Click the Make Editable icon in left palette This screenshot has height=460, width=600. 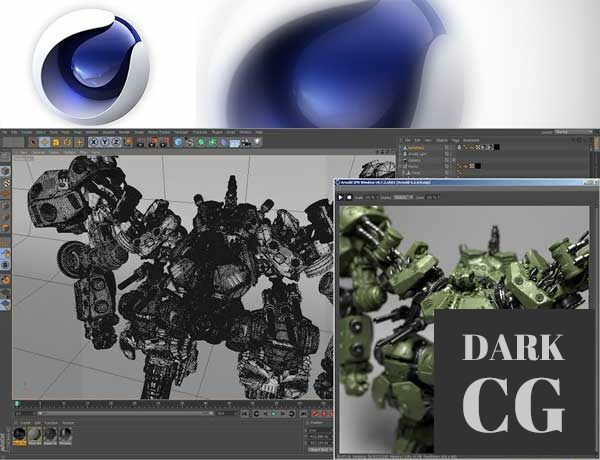[5, 157]
